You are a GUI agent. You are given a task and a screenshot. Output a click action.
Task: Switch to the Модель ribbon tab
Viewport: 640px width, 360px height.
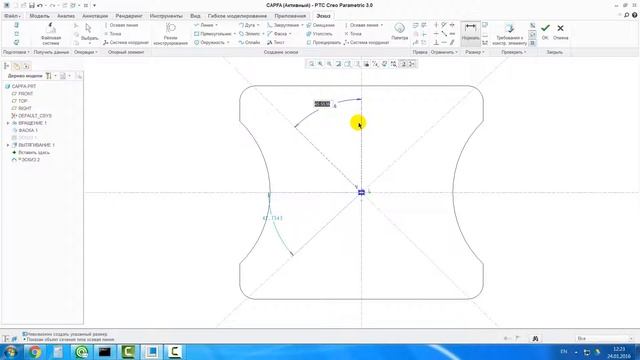pyautogui.click(x=40, y=16)
